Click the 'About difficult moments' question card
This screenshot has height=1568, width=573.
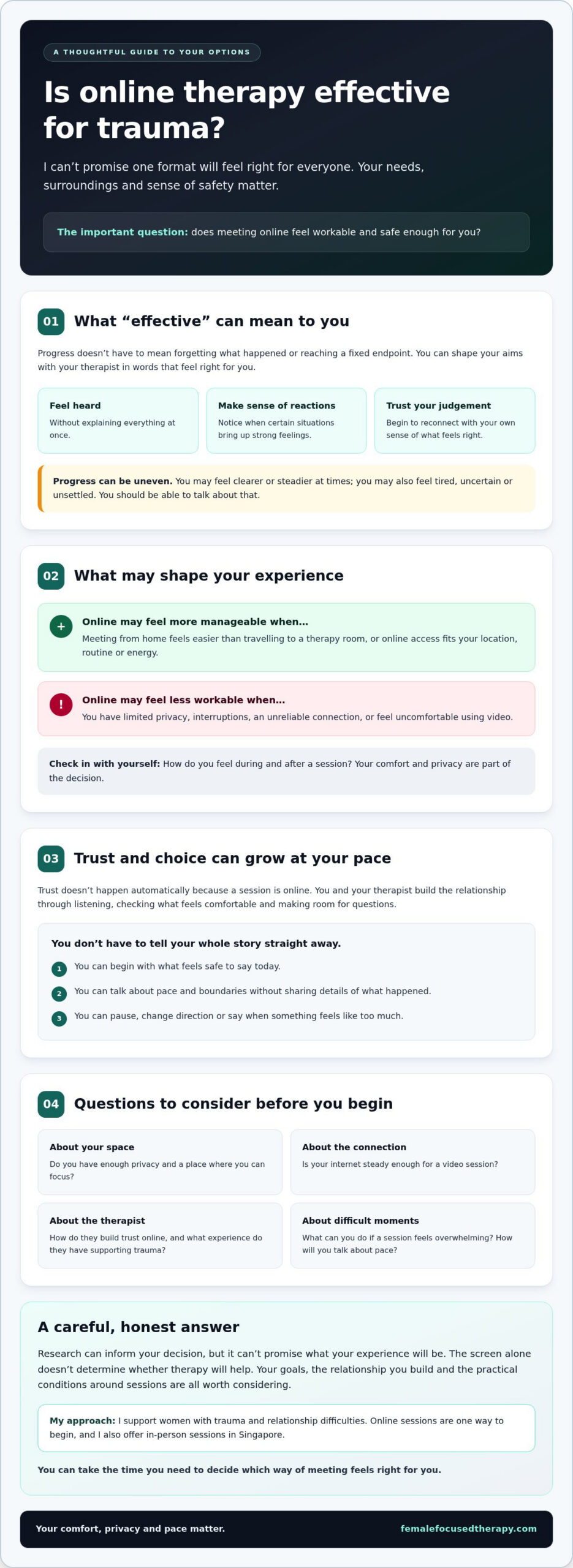[x=412, y=1235]
